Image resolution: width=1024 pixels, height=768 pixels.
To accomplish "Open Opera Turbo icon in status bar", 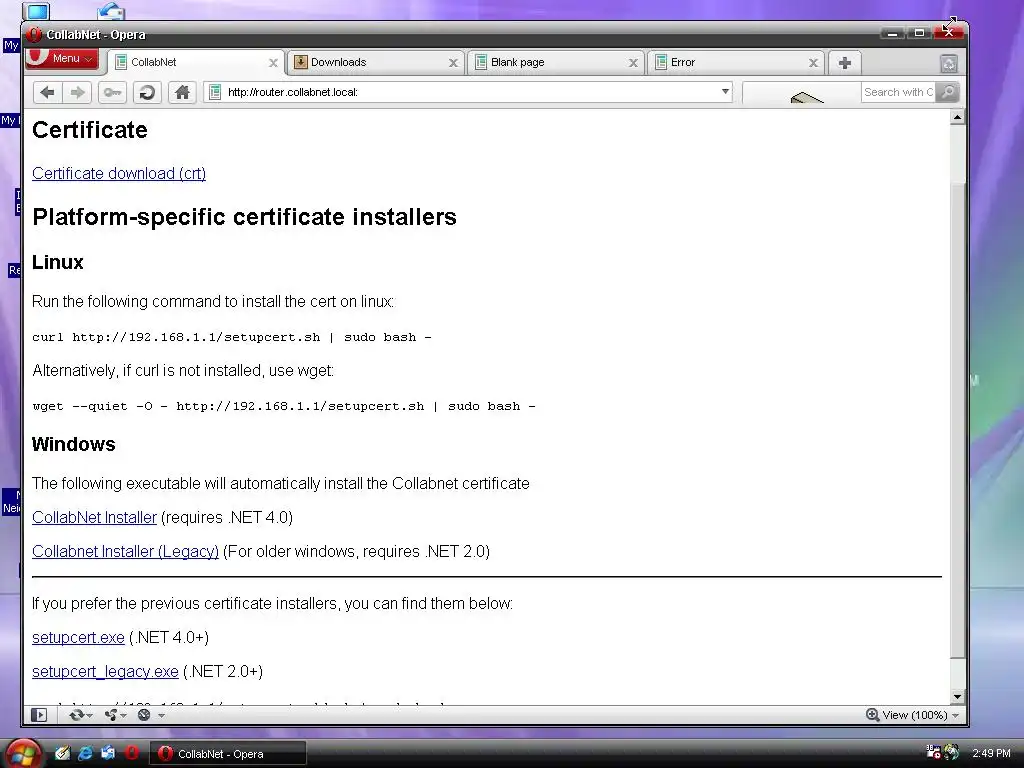I will coord(144,715).
